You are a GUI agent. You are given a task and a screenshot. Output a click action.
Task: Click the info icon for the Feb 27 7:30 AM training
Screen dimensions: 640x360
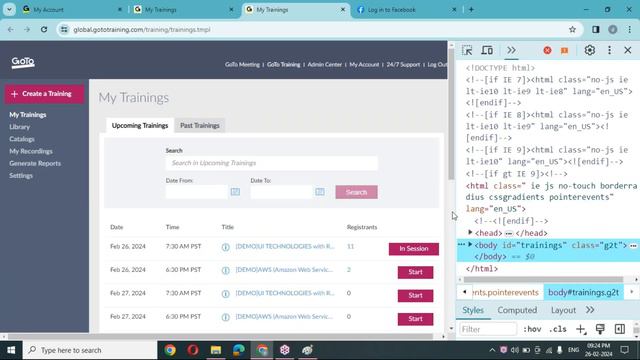[225, 294]
